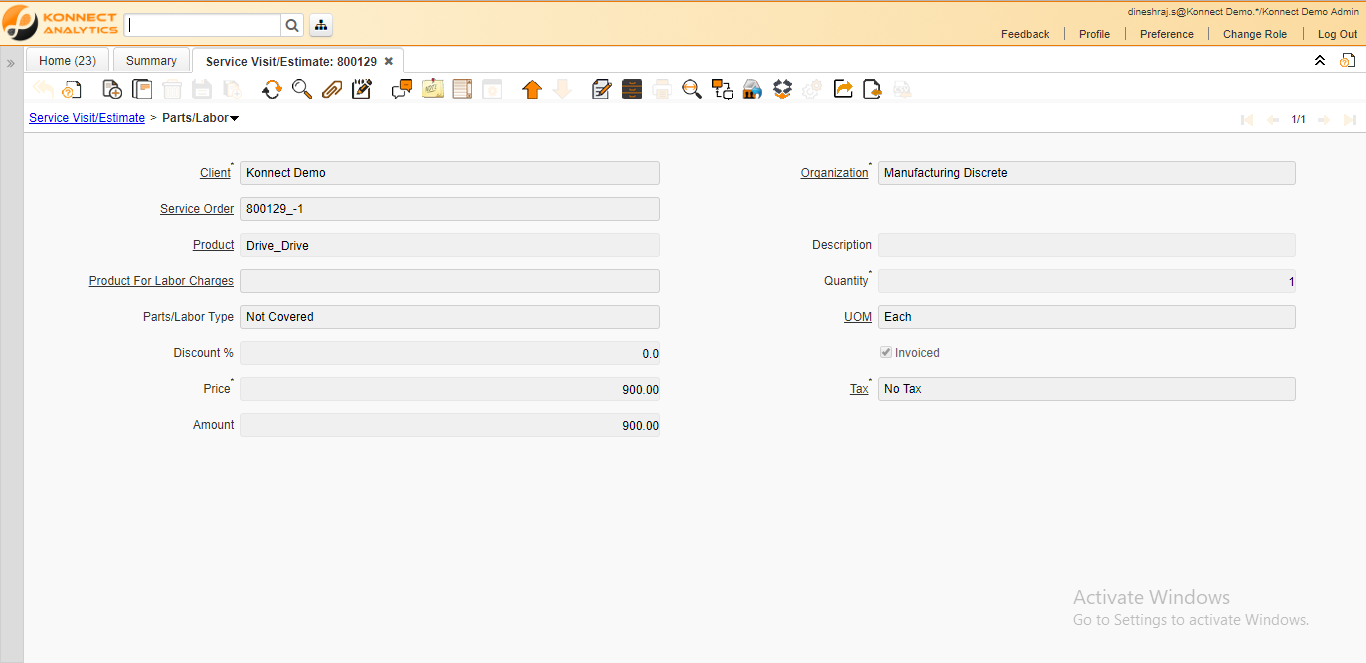
Task: Click into the header search box
Action: tap(203, 25)
